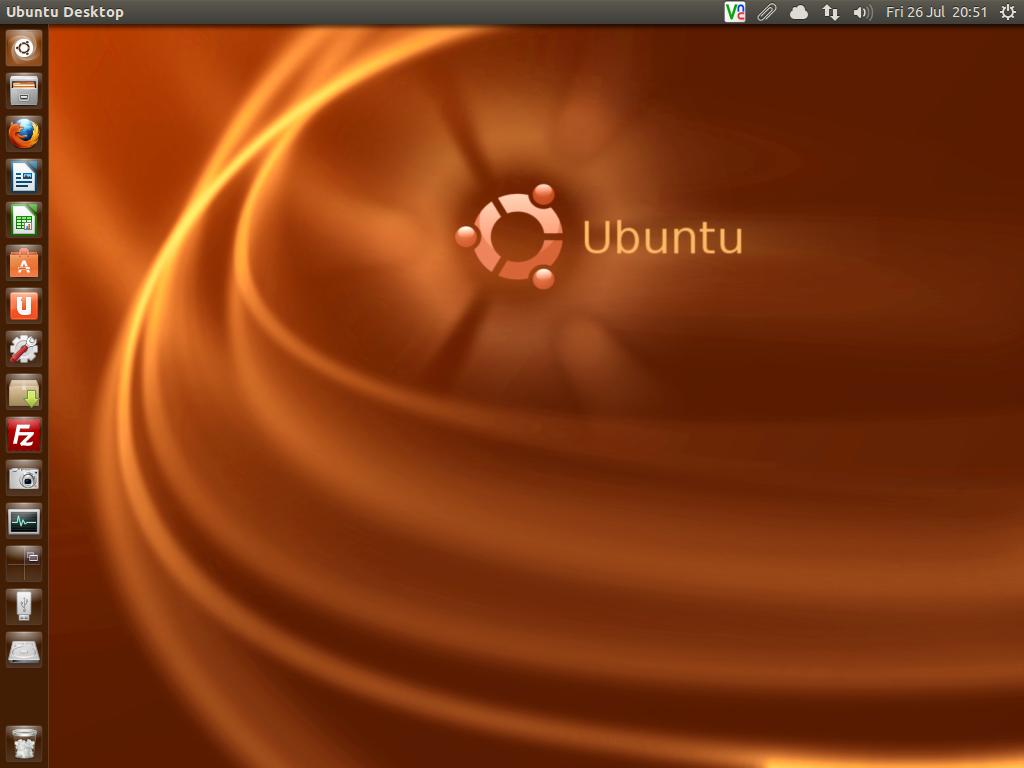Open the date and time menu
Image resolution: width=1024 pixels, height=768 pixels.
coord(936,12)
